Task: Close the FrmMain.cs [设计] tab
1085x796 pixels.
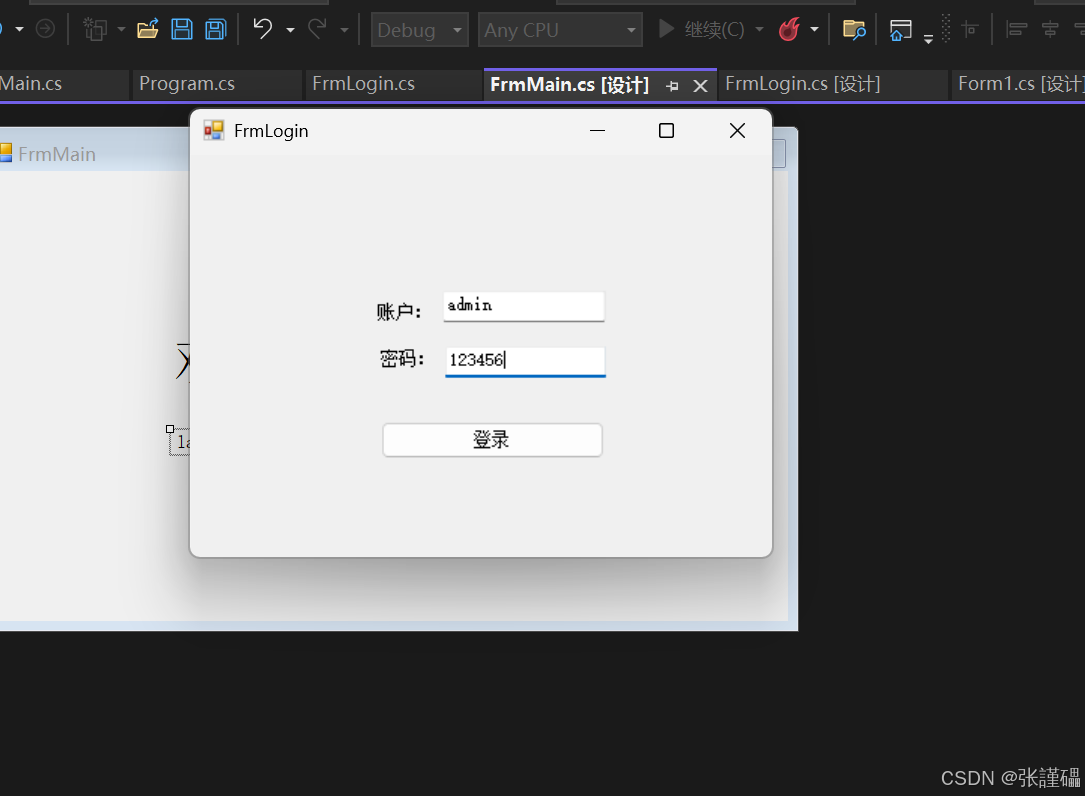Action: click(700, 86)
